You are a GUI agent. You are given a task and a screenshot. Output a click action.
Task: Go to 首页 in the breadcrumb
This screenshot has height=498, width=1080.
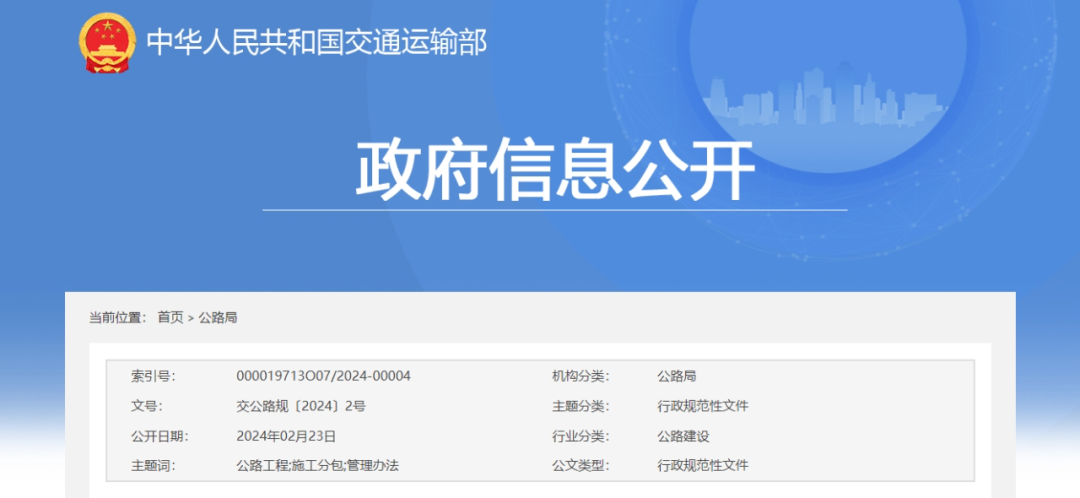(x=170, y=318)
